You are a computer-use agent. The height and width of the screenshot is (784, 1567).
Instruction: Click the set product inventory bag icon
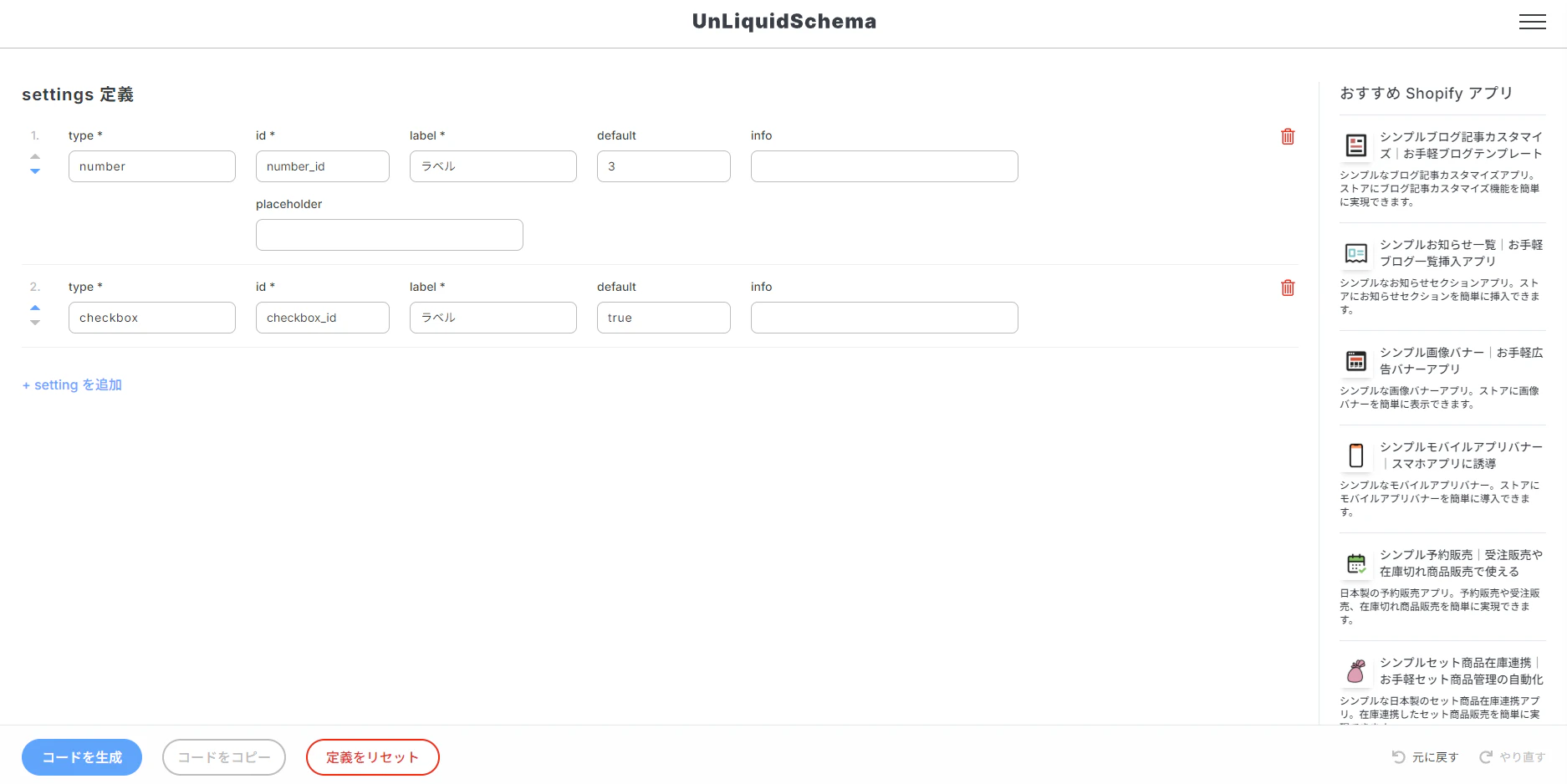pos(1356,671)
